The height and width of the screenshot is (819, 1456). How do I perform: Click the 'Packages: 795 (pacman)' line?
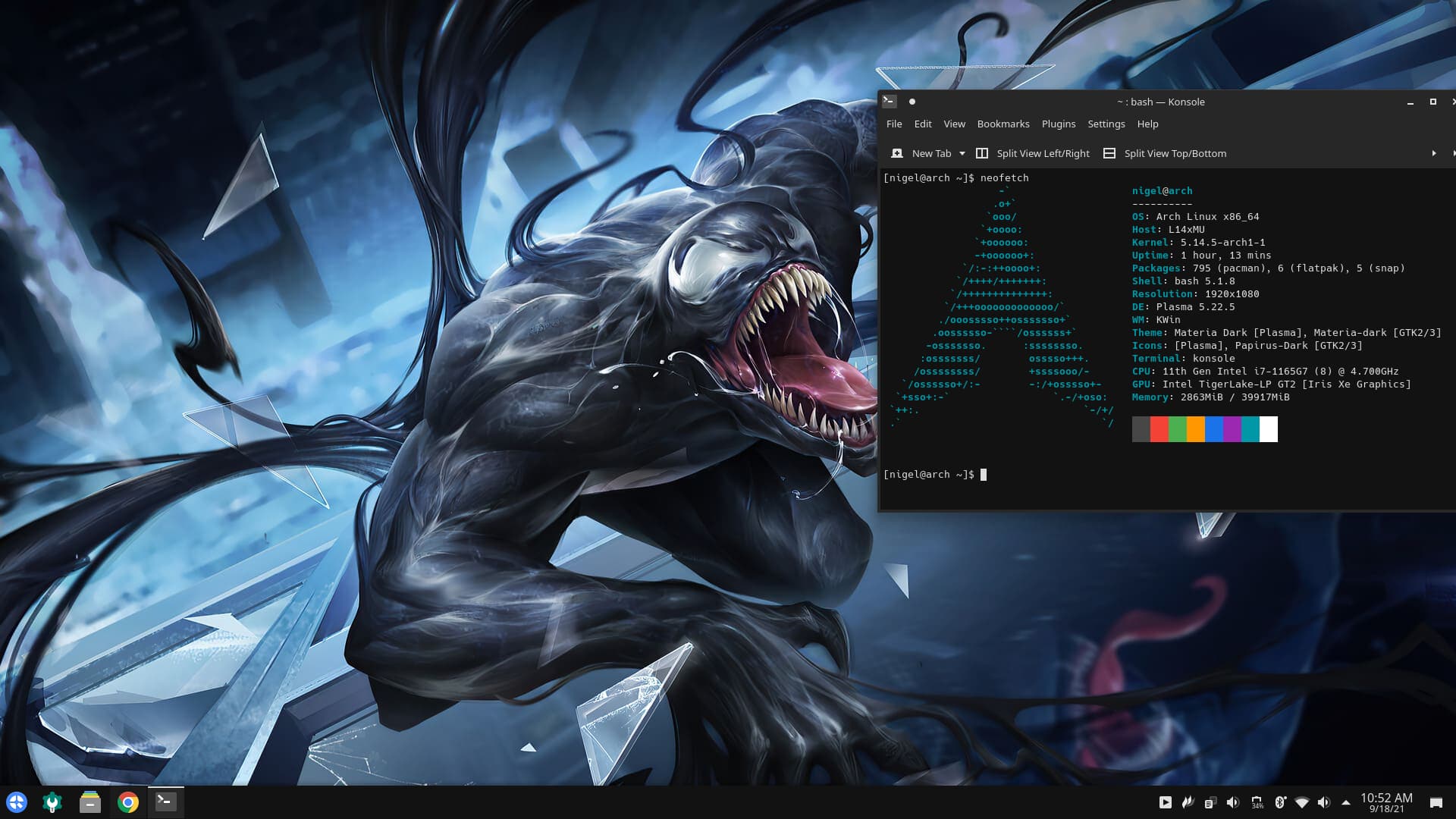pos(1269,268)
